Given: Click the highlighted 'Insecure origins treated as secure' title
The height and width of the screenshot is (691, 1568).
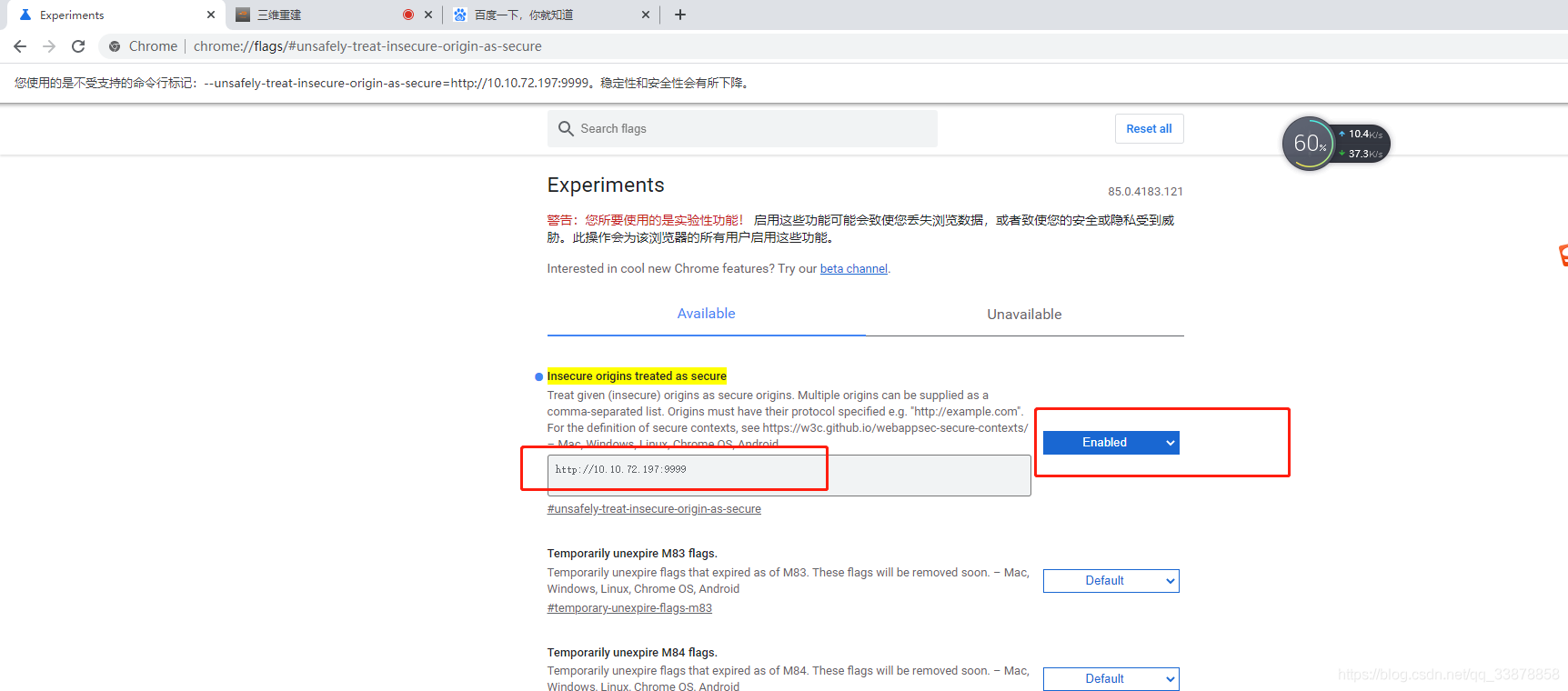Looking at the screenshot, I should pos(637,376).
